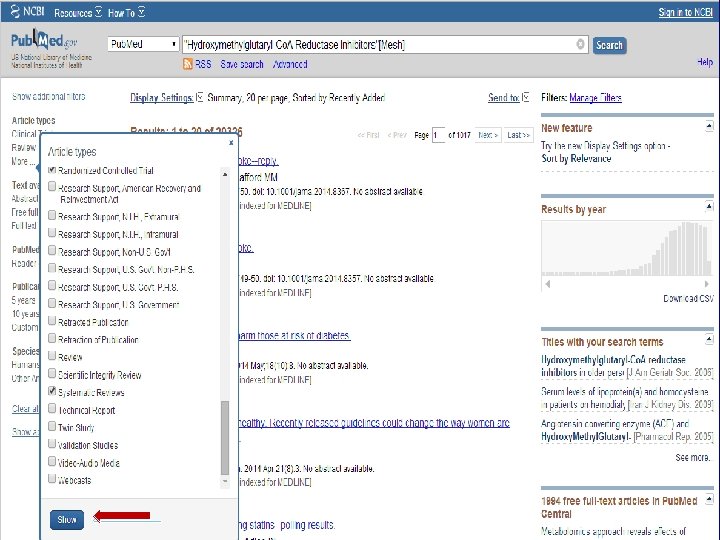Clear the search box with the X icon
This screenshot has width=720, height=540.
(580, 44)
